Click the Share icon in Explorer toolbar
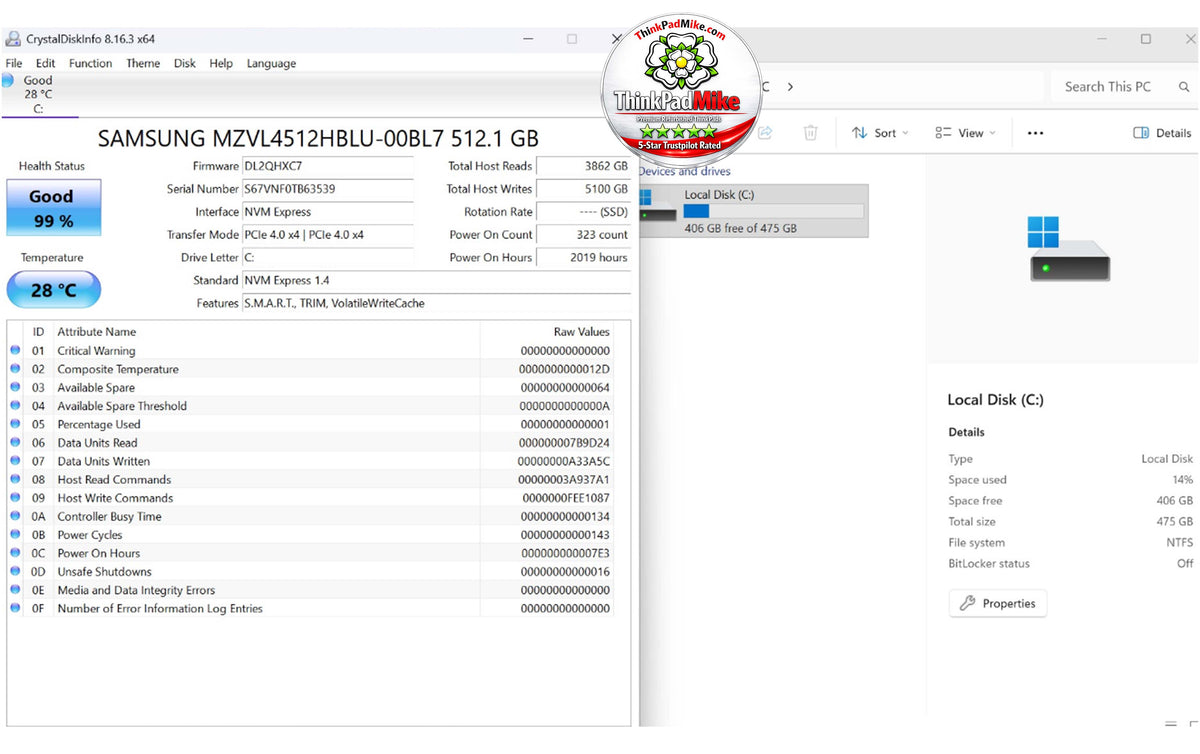 point(766,133)
